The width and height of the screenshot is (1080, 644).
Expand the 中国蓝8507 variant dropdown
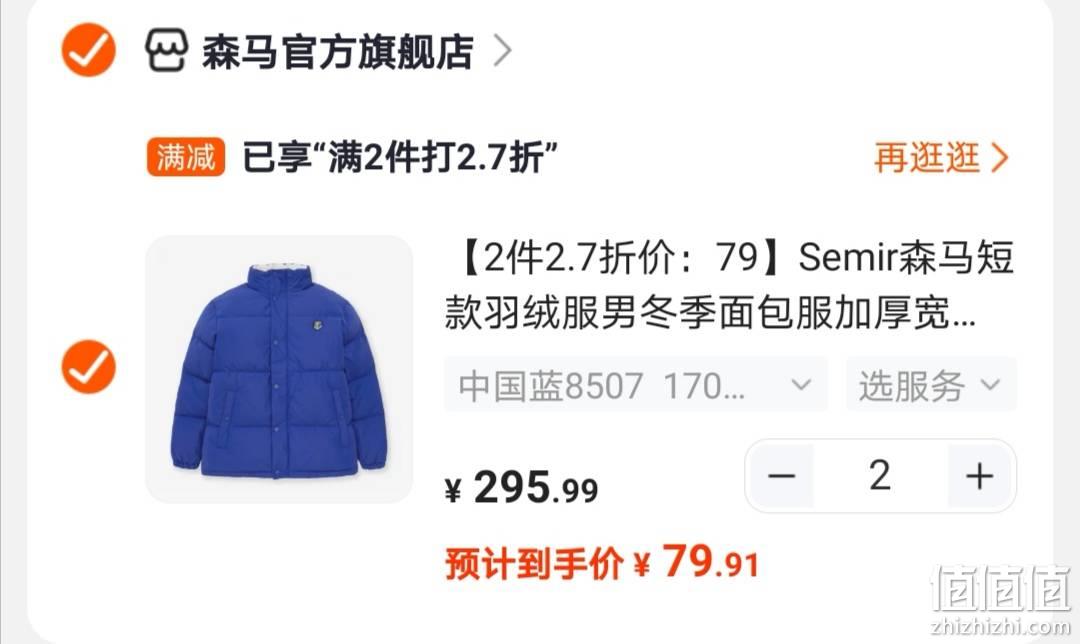pos(636,384)
